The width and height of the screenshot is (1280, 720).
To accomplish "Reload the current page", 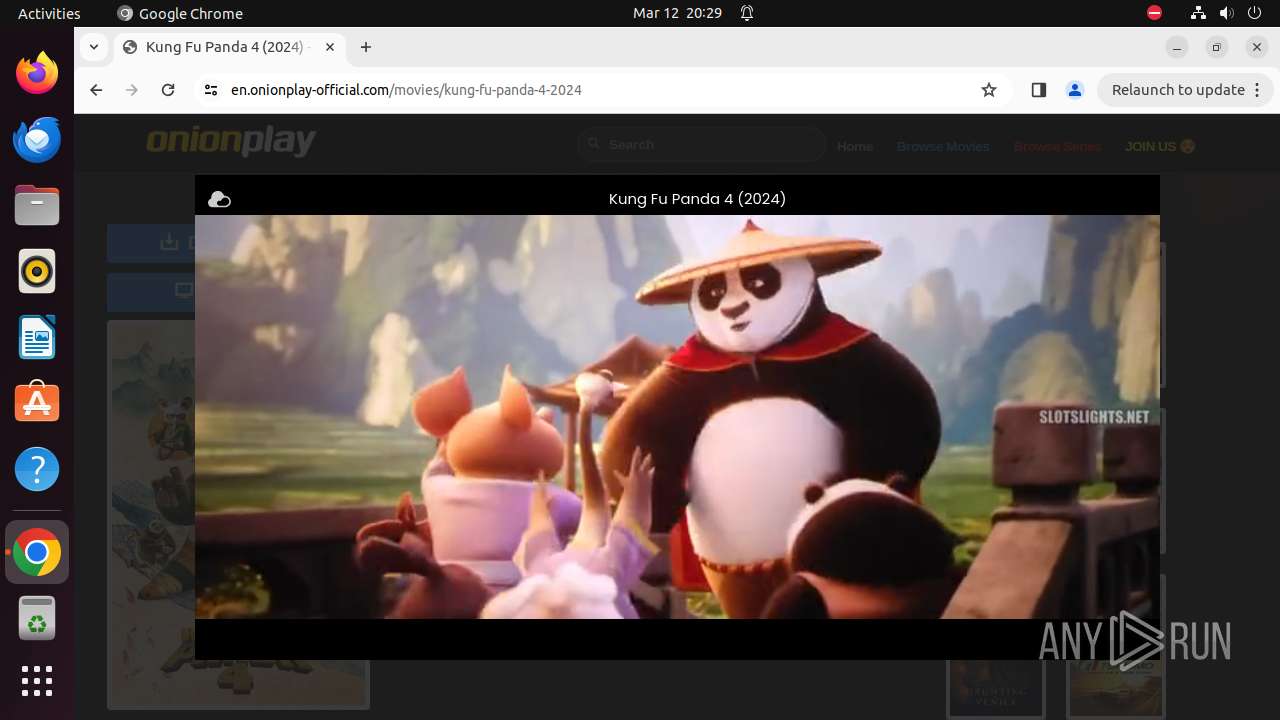I will tap(168, 90).
